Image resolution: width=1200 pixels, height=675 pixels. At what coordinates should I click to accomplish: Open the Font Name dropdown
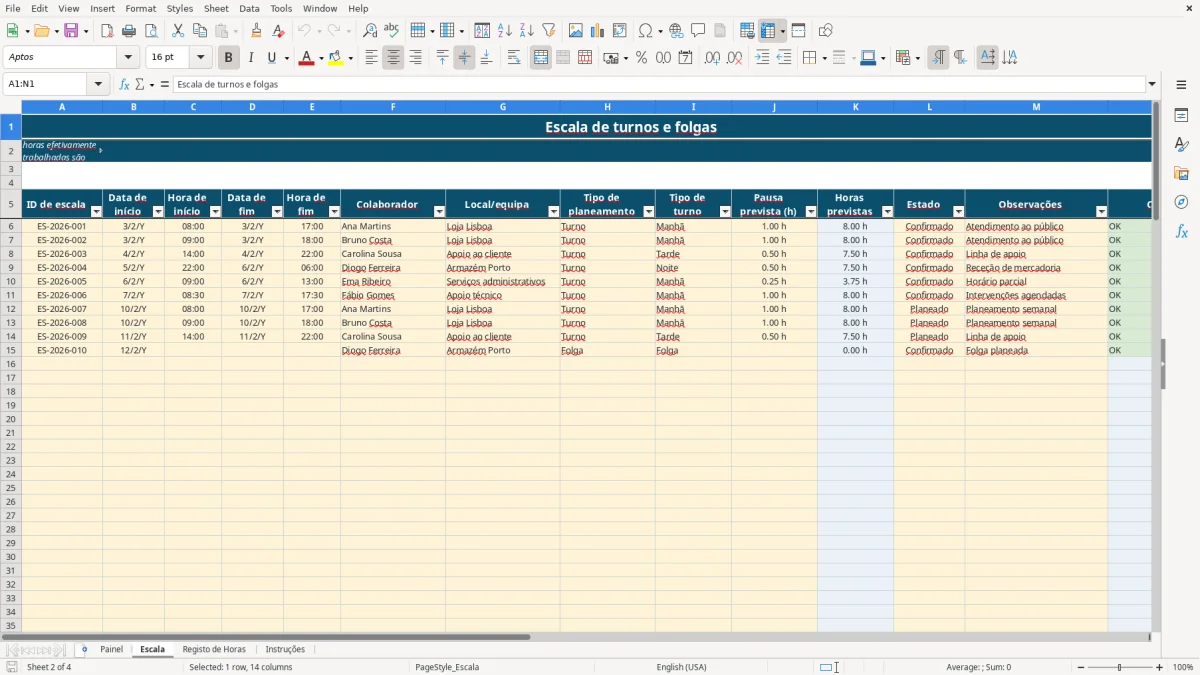(x=128, y=58)
